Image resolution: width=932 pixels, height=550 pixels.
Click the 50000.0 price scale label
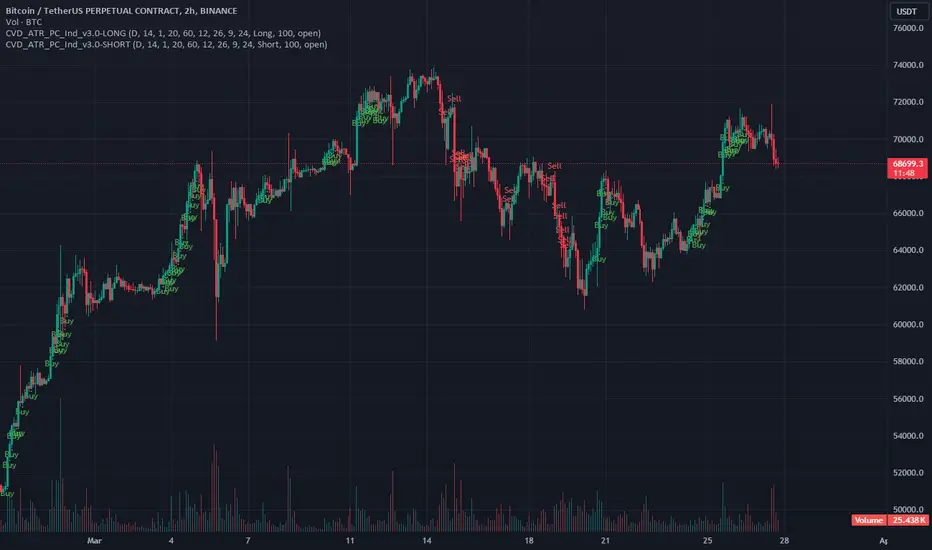pyautogui.click(x=908, y=510)
